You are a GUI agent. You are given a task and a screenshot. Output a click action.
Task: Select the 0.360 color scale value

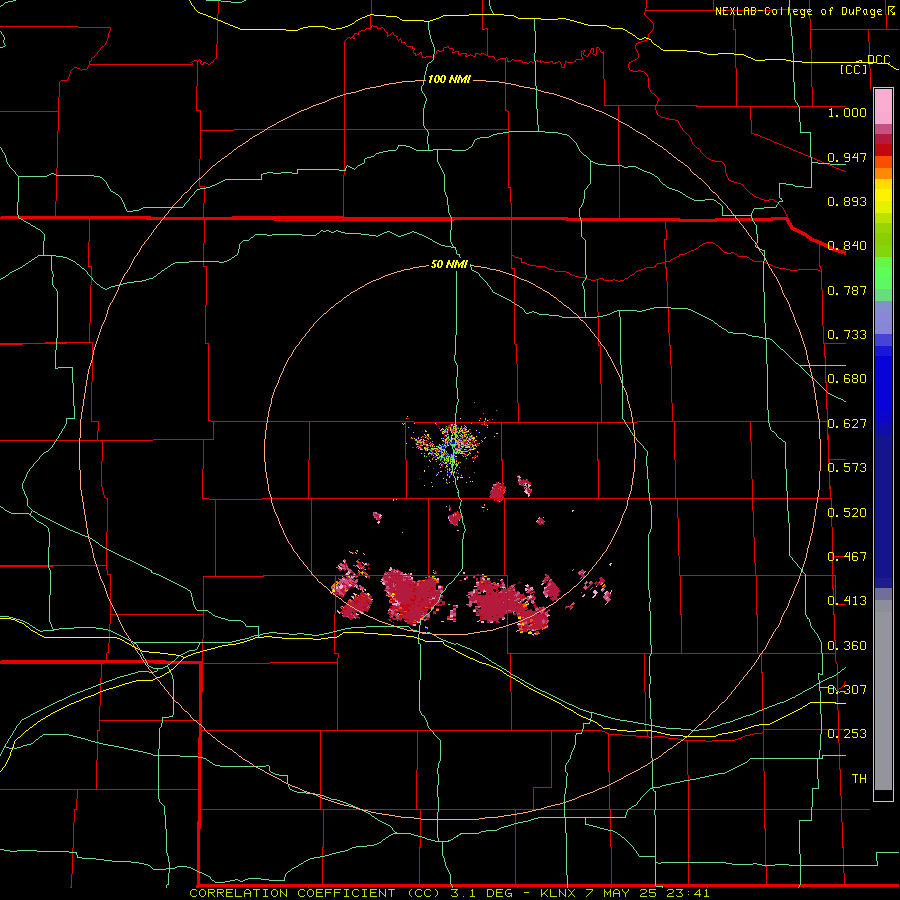tap(847, 646)
